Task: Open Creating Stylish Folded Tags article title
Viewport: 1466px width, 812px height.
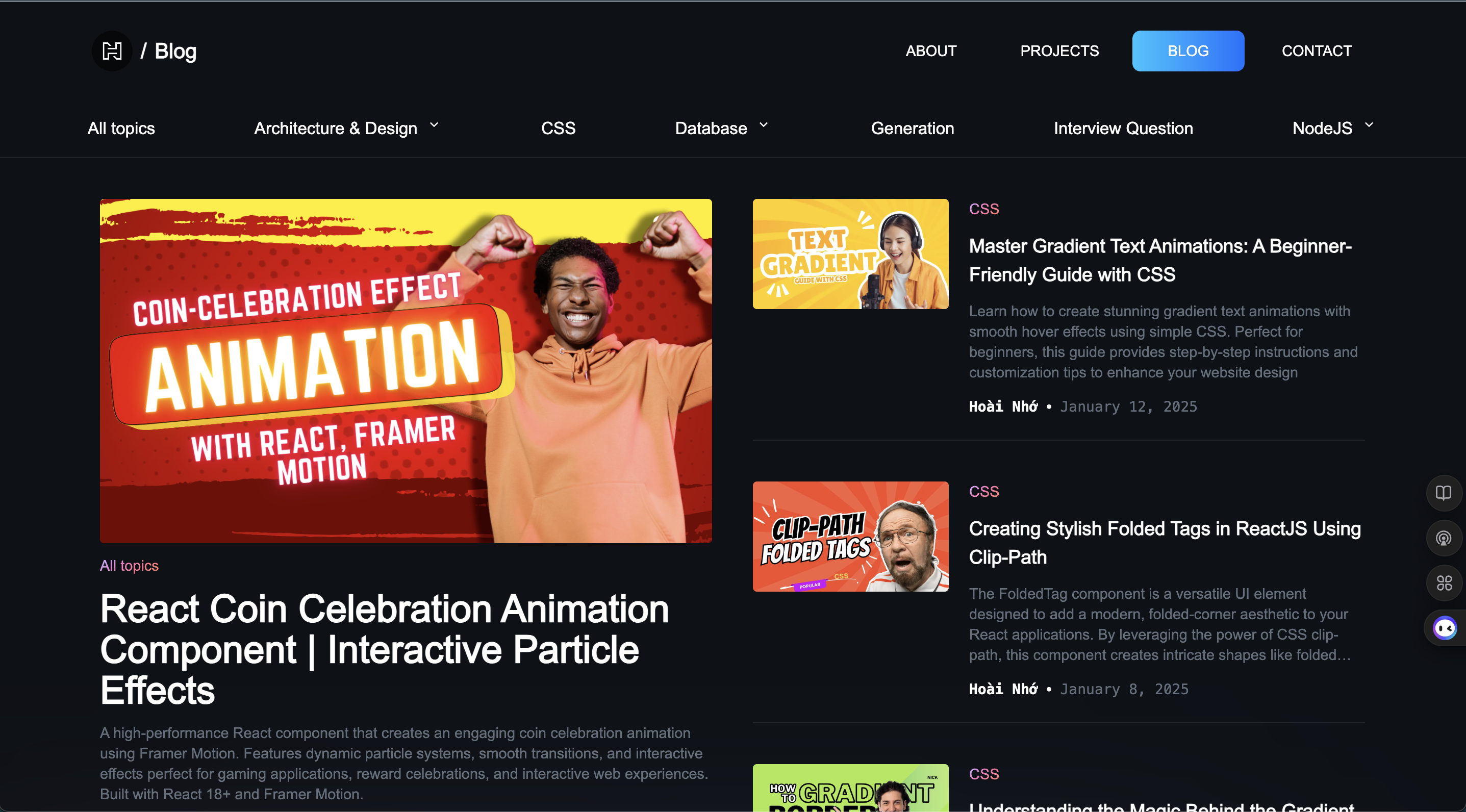Action: pyautogui.click(x=1165, y=543)
